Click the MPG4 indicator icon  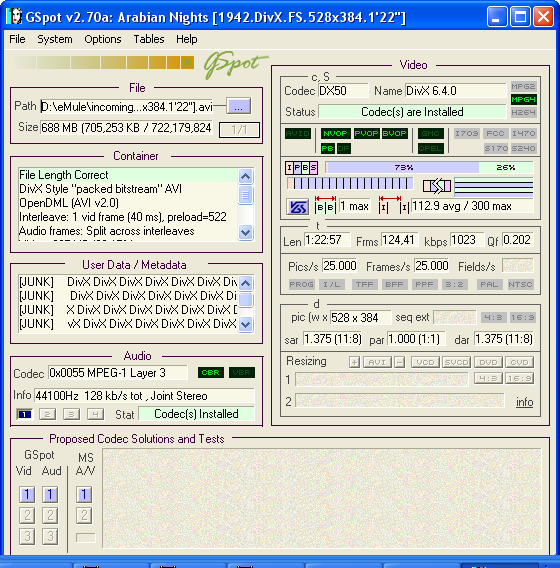523,99
